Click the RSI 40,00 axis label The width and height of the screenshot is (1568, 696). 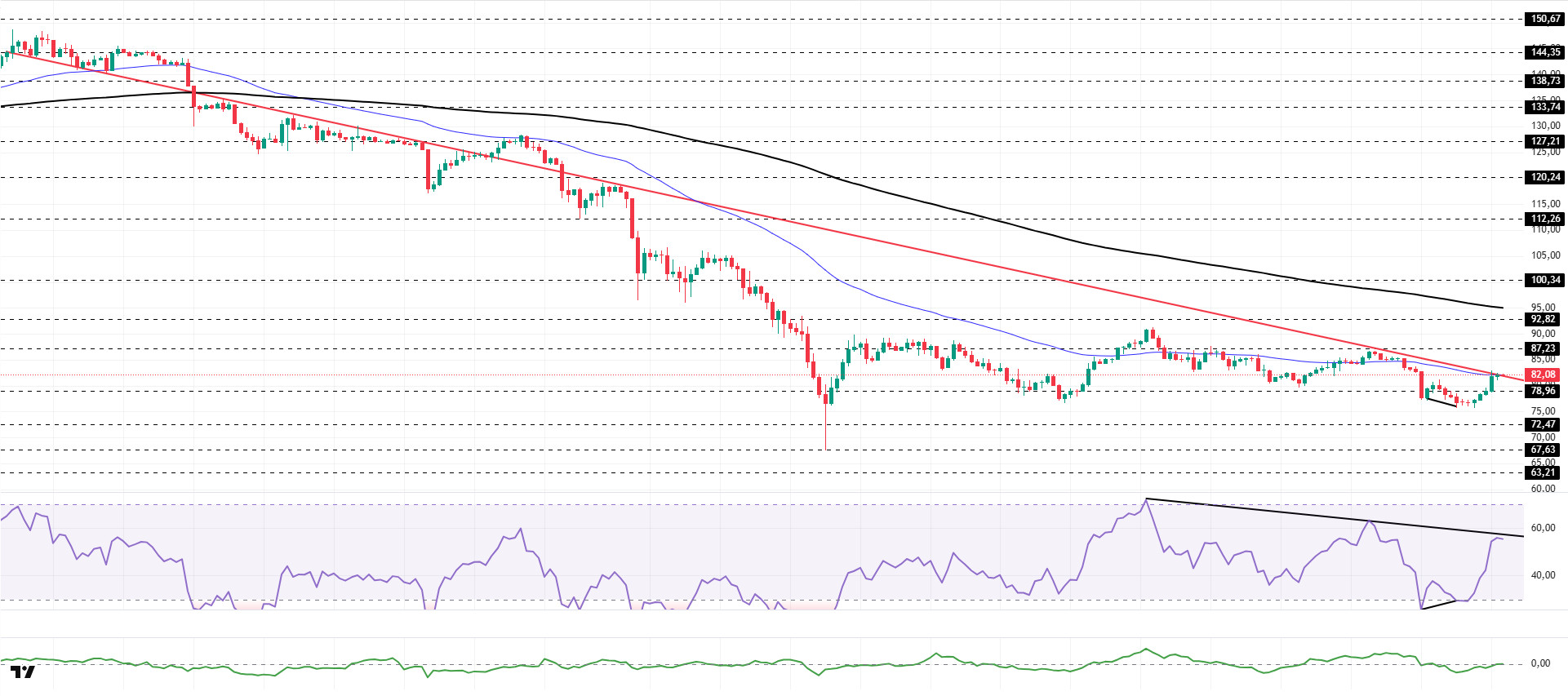coord(1542,575)
